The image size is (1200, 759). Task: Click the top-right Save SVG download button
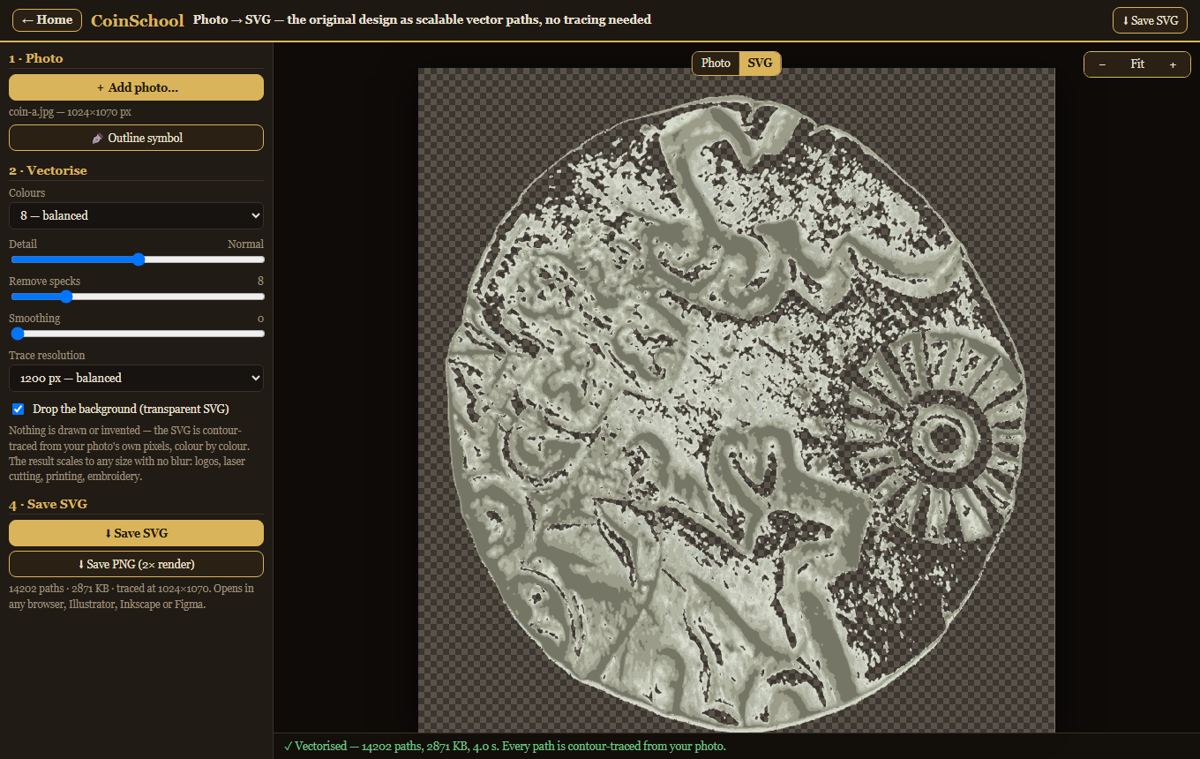tap(1150, 20)
